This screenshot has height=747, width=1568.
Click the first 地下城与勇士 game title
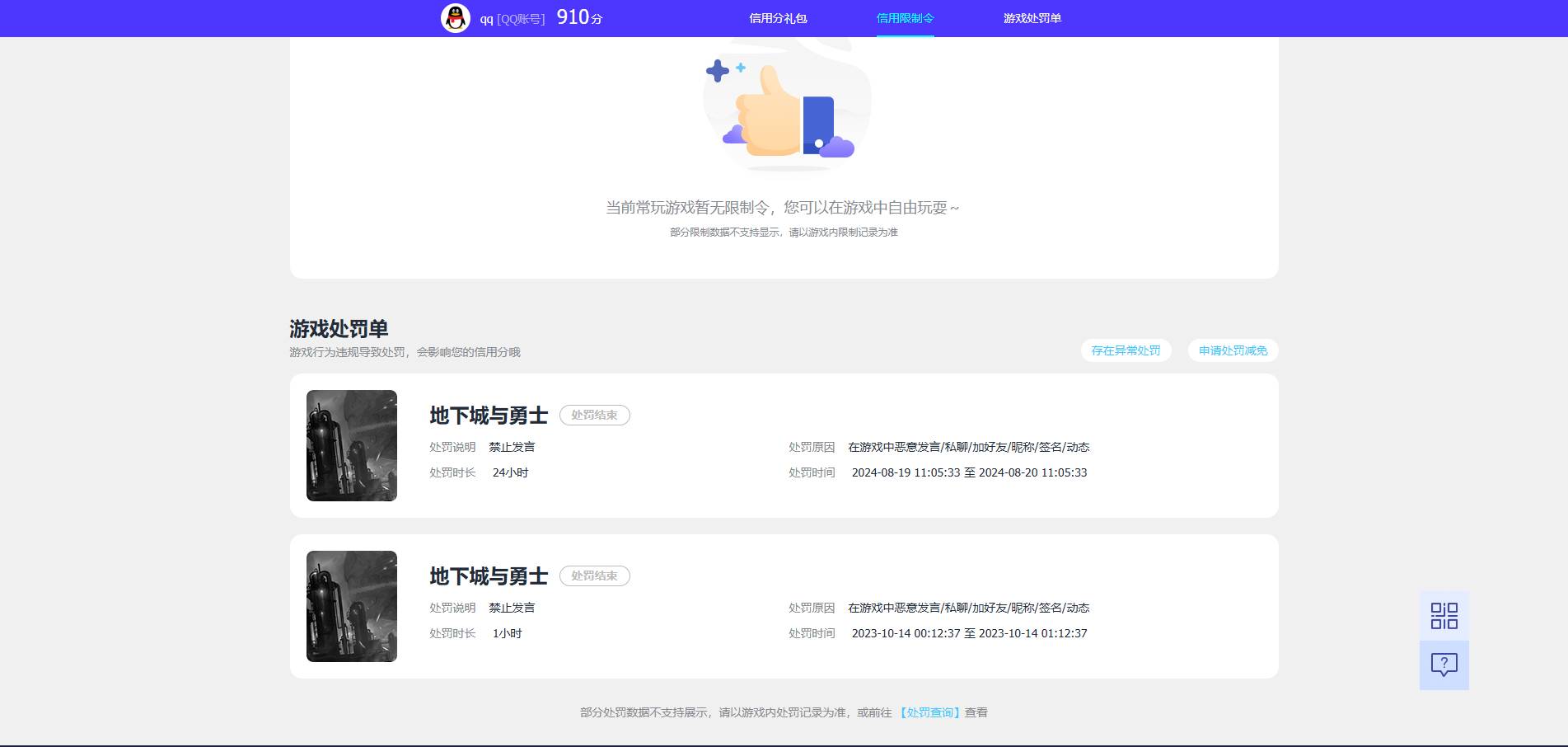pos(488,416)
